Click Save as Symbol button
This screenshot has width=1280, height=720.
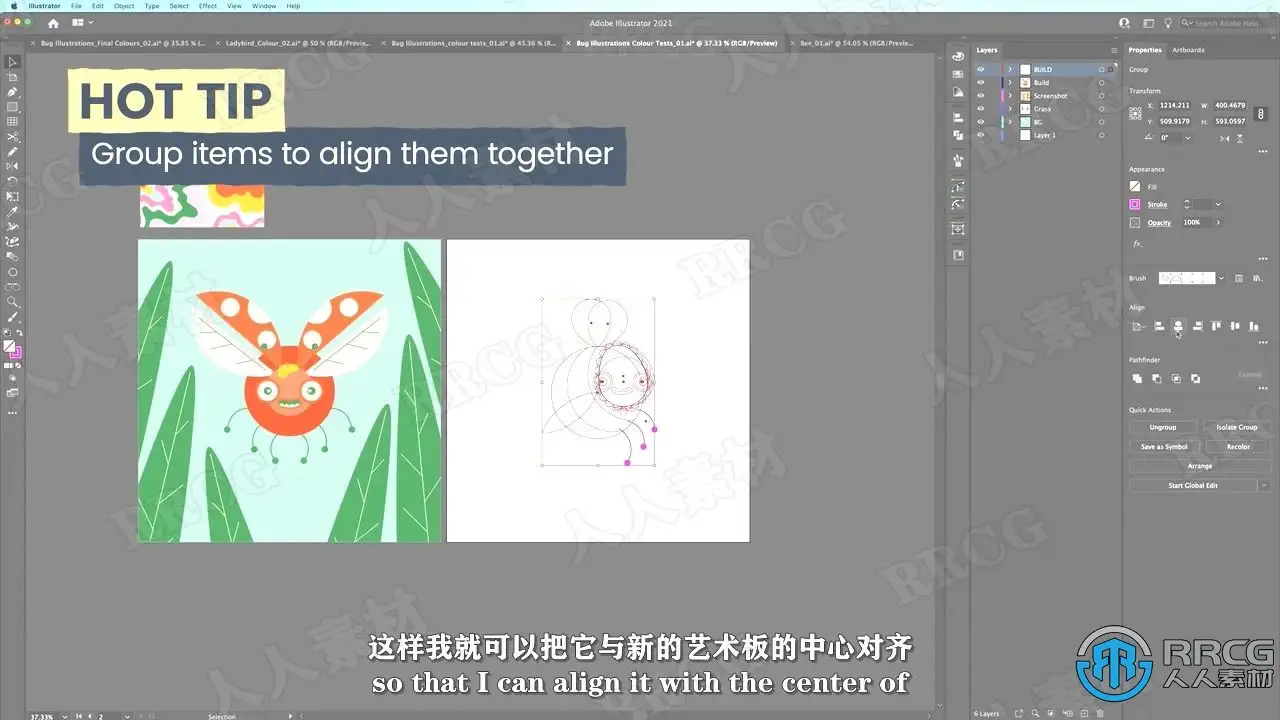1163,447
